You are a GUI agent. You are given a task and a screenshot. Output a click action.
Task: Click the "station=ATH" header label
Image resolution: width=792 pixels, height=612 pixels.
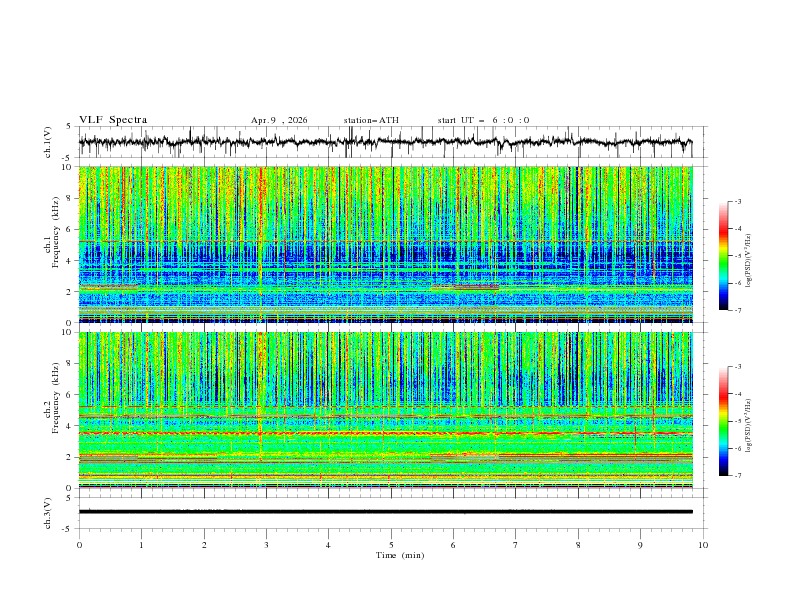[x=371, y=120]
